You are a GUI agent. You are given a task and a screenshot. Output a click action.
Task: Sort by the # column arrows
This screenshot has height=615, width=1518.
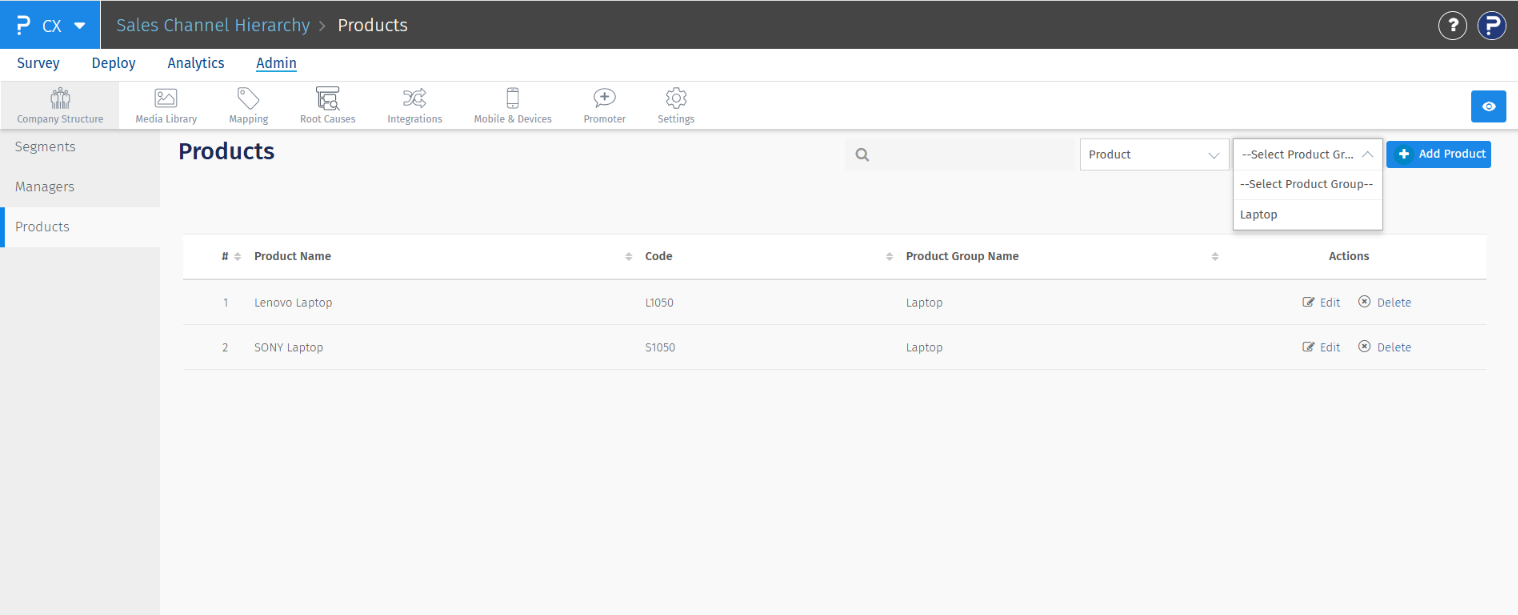coord(237,257)
